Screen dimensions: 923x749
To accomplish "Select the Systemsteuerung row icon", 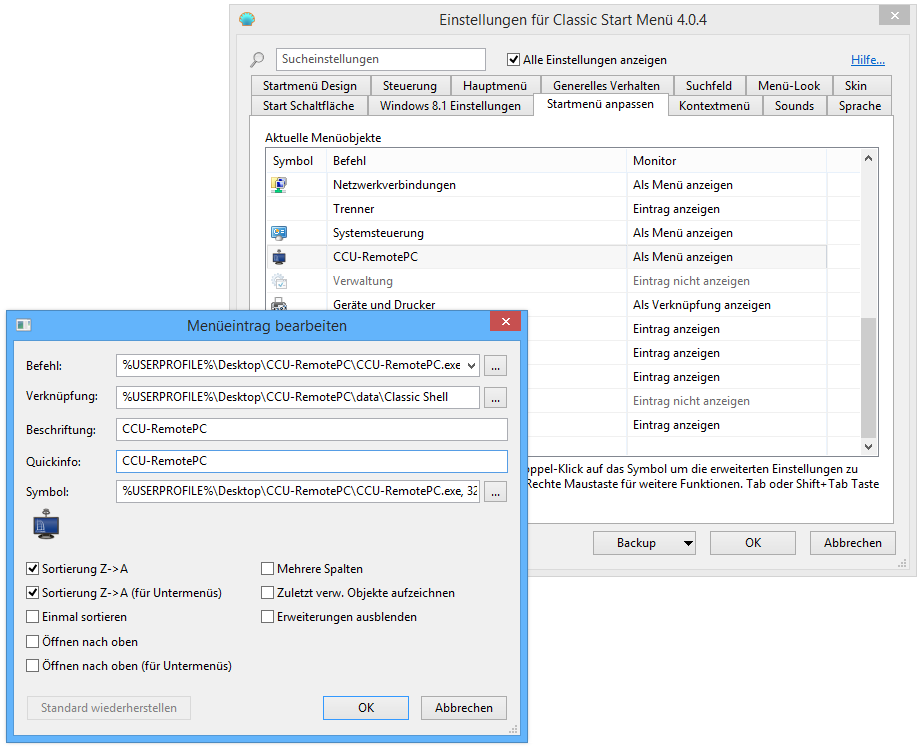I will point(279,233).
